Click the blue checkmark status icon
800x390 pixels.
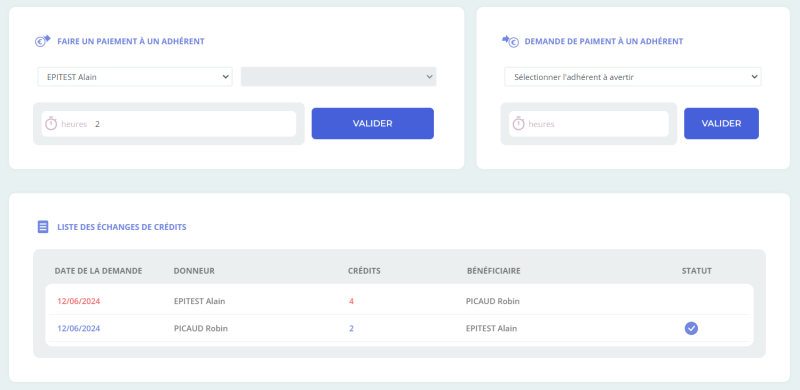pyautogui.click(x=691, y=328)
